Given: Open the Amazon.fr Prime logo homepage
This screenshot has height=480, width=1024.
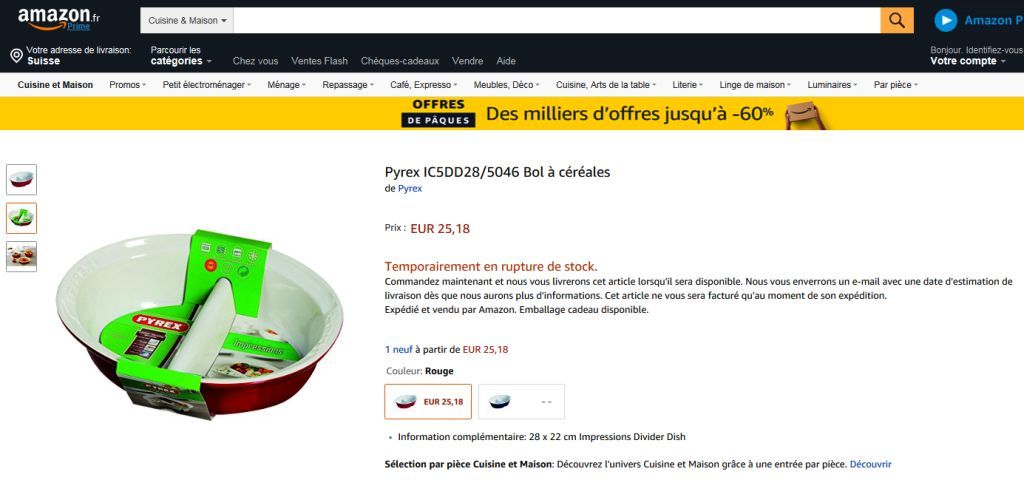Looking at the screenshot, I should 59,20.
